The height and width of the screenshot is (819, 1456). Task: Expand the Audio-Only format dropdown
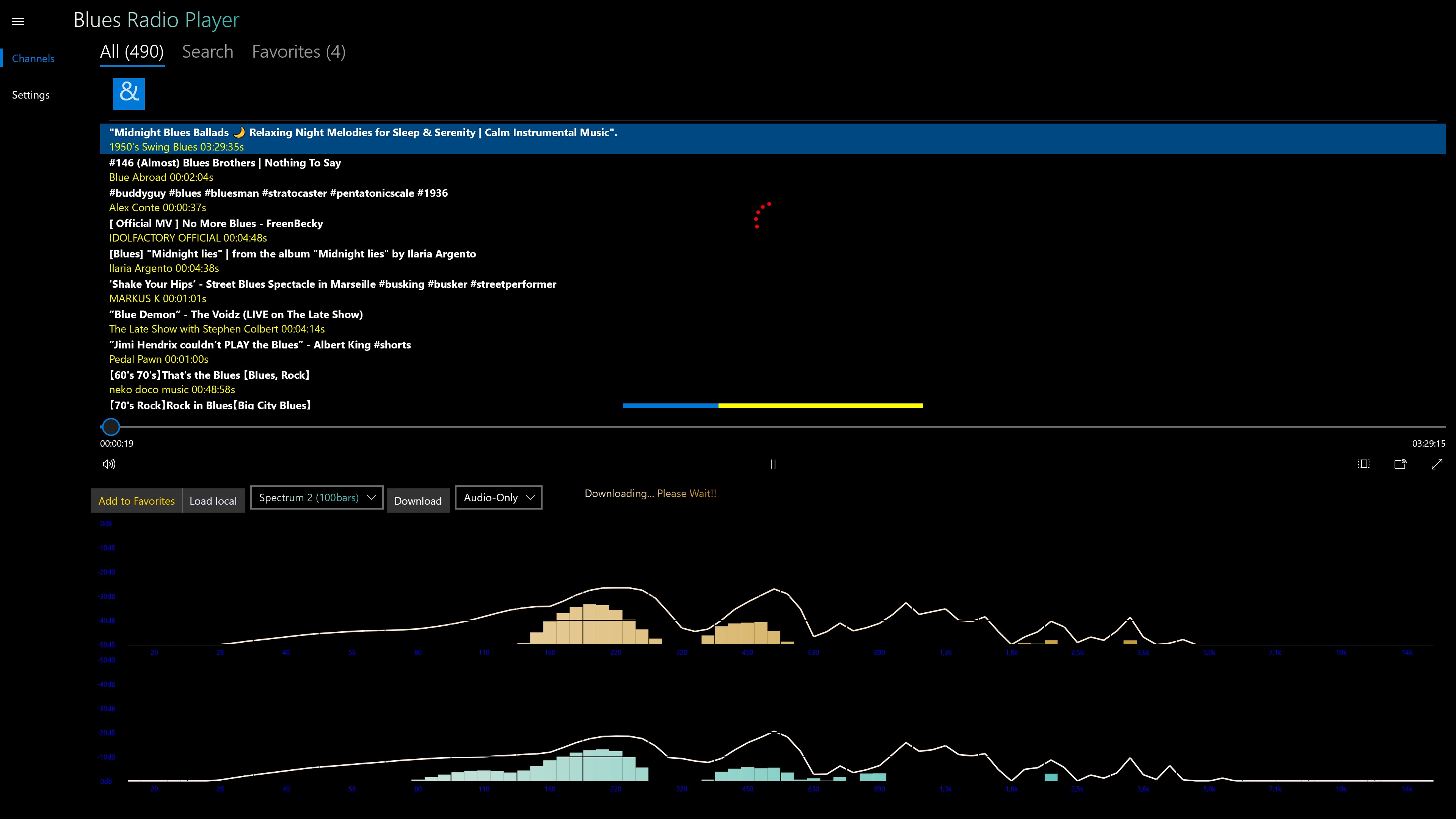[x=498, y=497]
